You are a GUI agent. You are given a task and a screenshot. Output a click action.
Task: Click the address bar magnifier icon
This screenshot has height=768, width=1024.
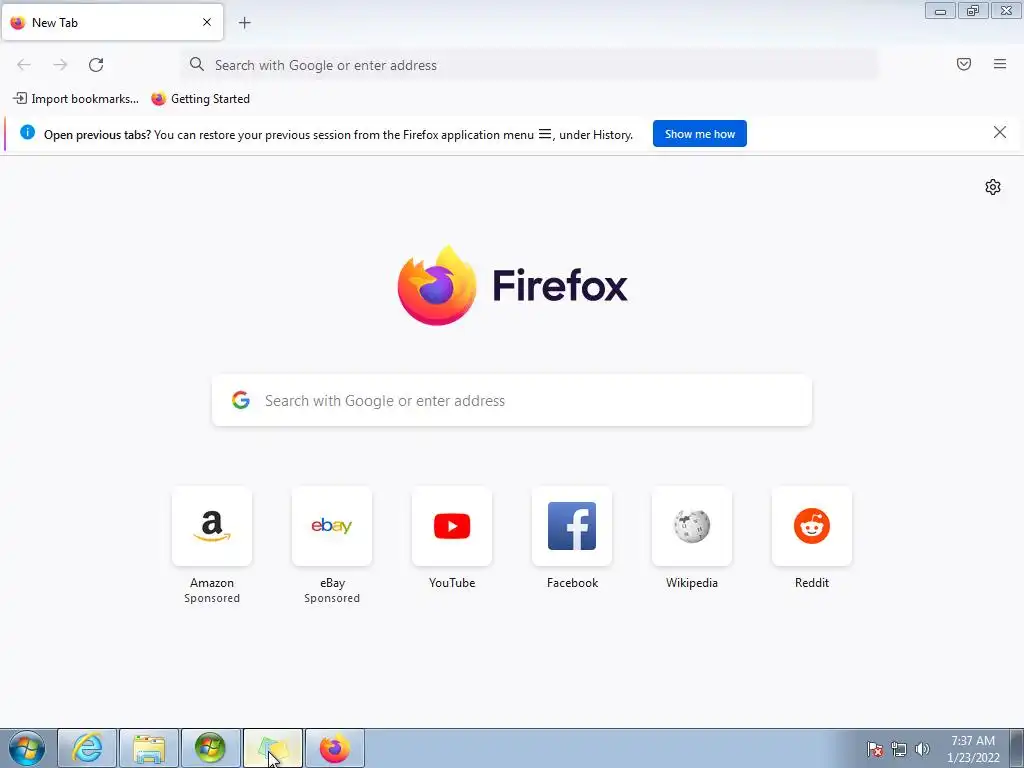pos(197,64)
